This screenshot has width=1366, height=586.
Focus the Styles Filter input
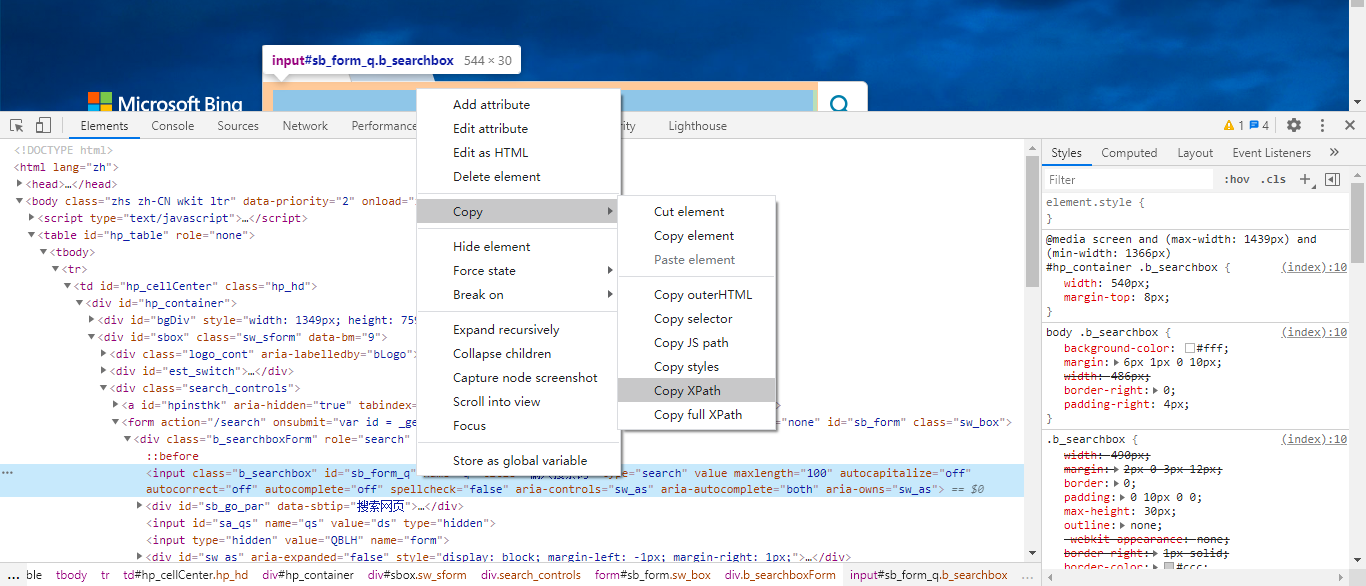click(x=1128, y=180)
